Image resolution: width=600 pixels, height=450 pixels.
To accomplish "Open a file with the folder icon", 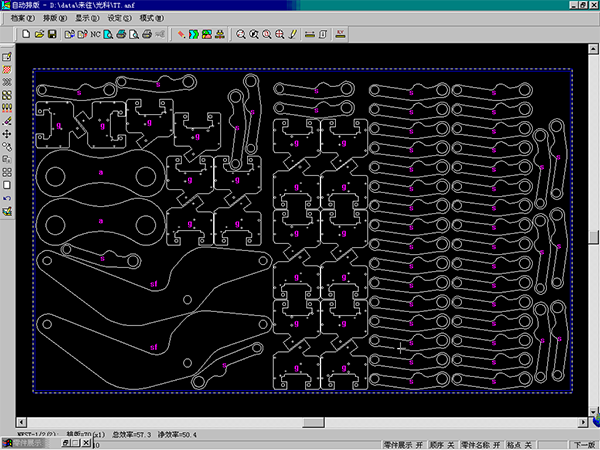I will click(x=39, y=34).
